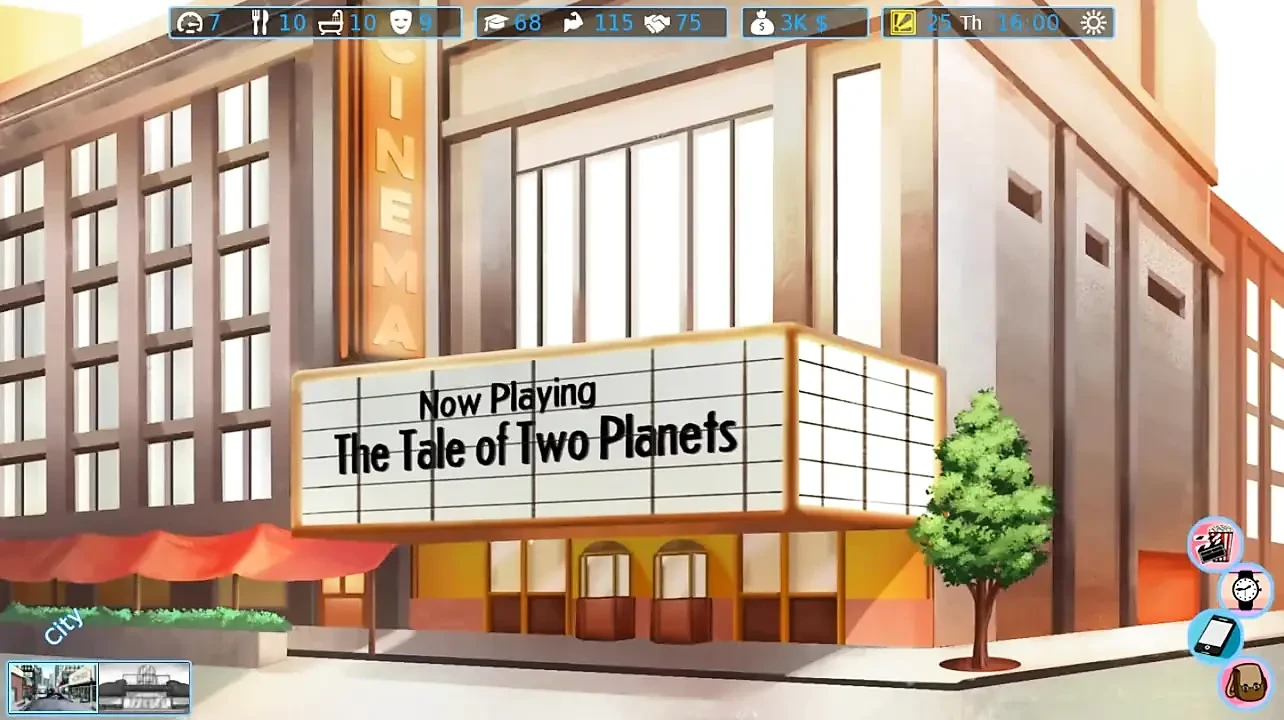The image size is (1284, 720).
Task: Click the fork and knife hunger icon
Action: point(260,23)
